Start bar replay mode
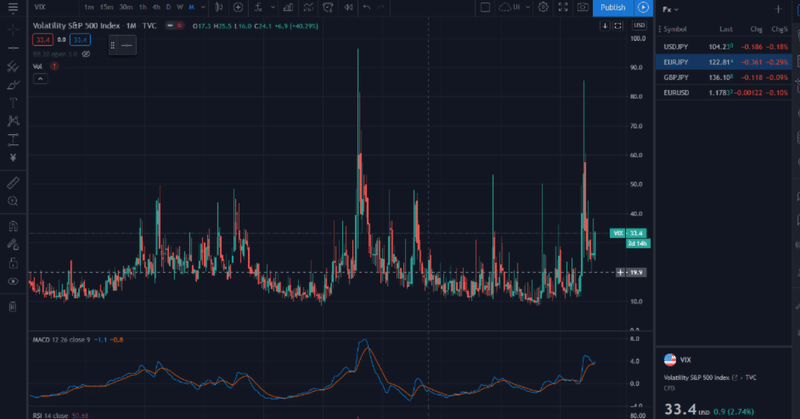The height and width of the screenshot is (419, 800). 348,7
